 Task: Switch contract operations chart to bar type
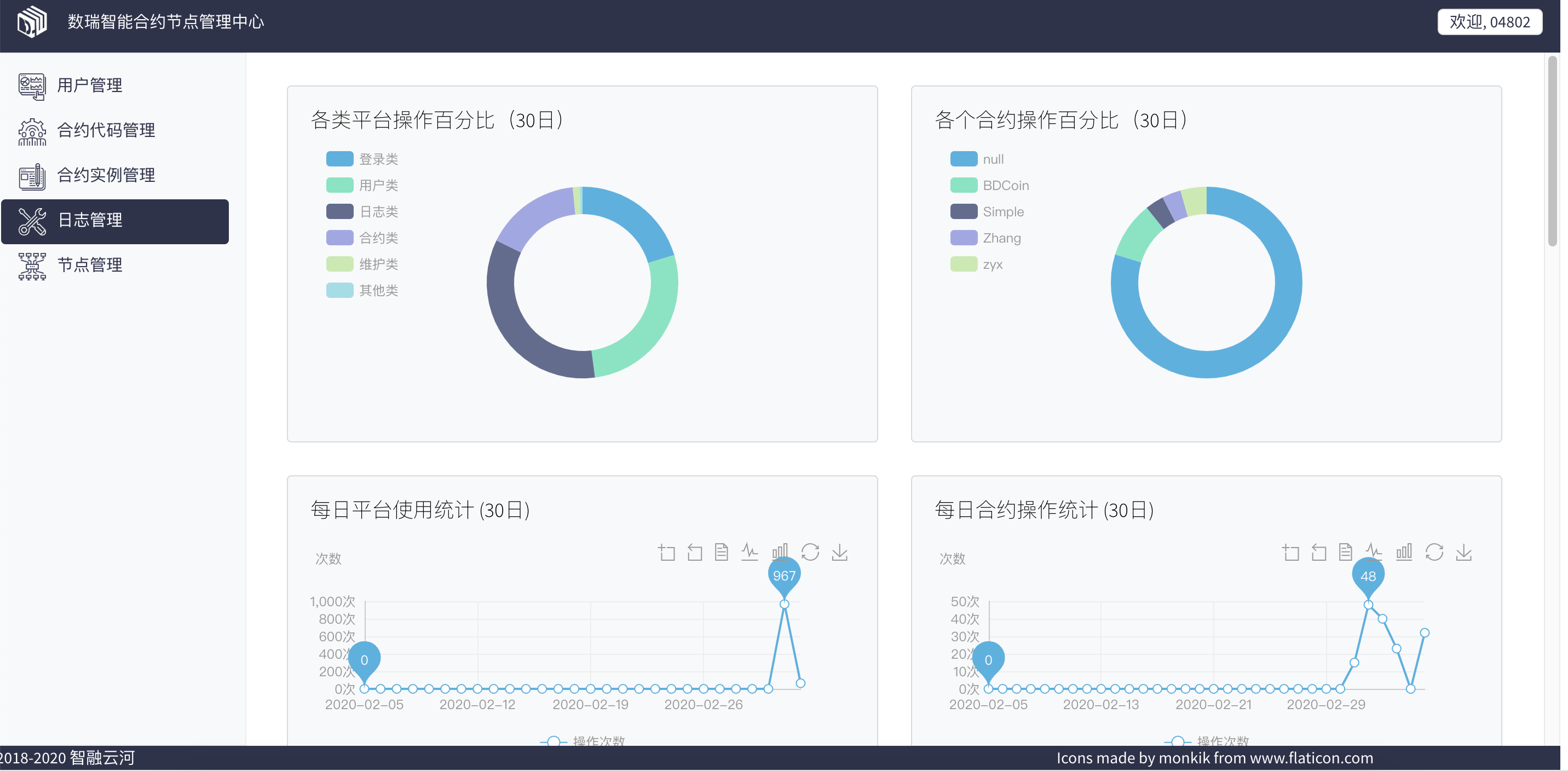[x=1404, y=553]
